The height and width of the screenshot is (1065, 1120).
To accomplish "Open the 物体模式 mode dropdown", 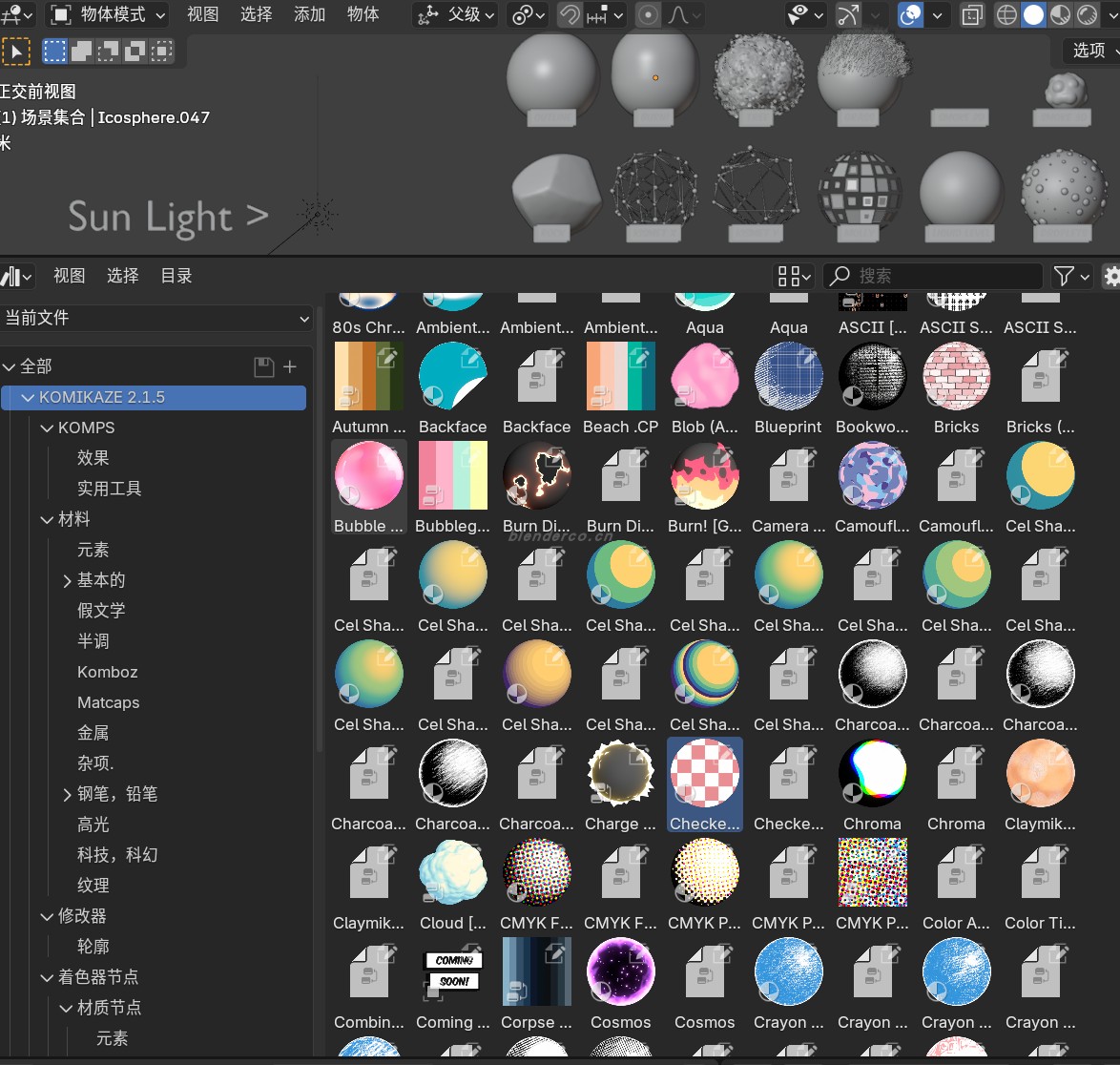I will pyautogui.click(x=108, y=14).
